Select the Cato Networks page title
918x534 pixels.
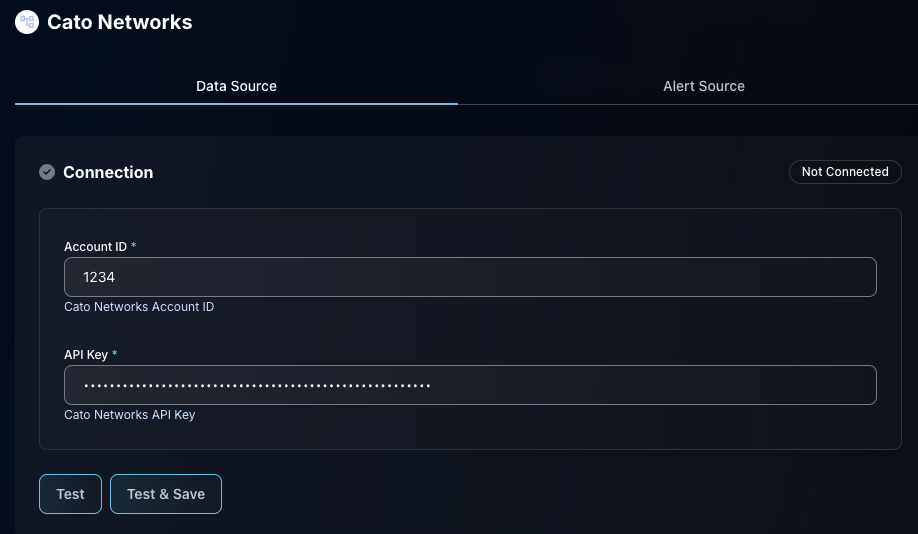pos(120,22)
